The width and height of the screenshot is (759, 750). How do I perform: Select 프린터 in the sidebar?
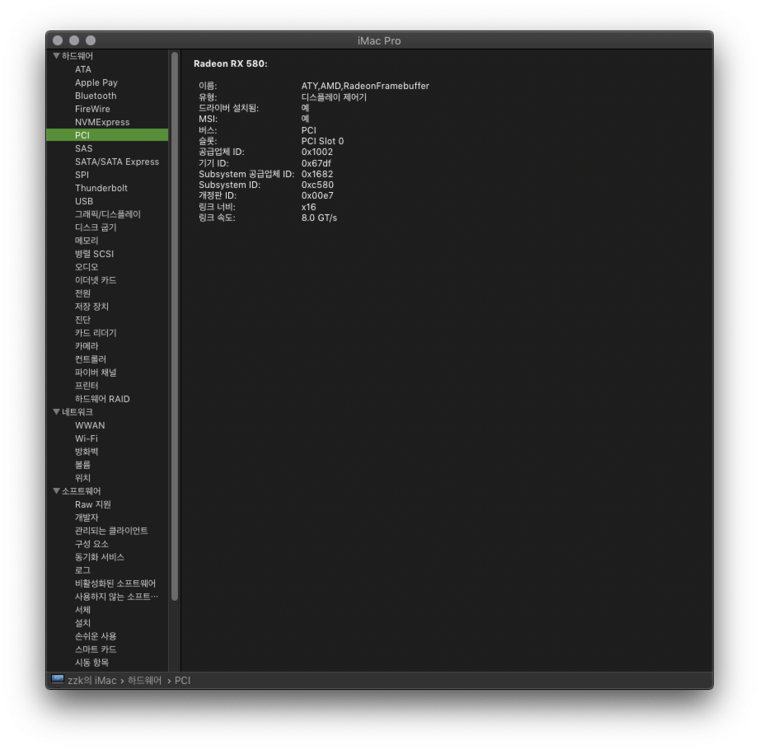tap(86, 385)
